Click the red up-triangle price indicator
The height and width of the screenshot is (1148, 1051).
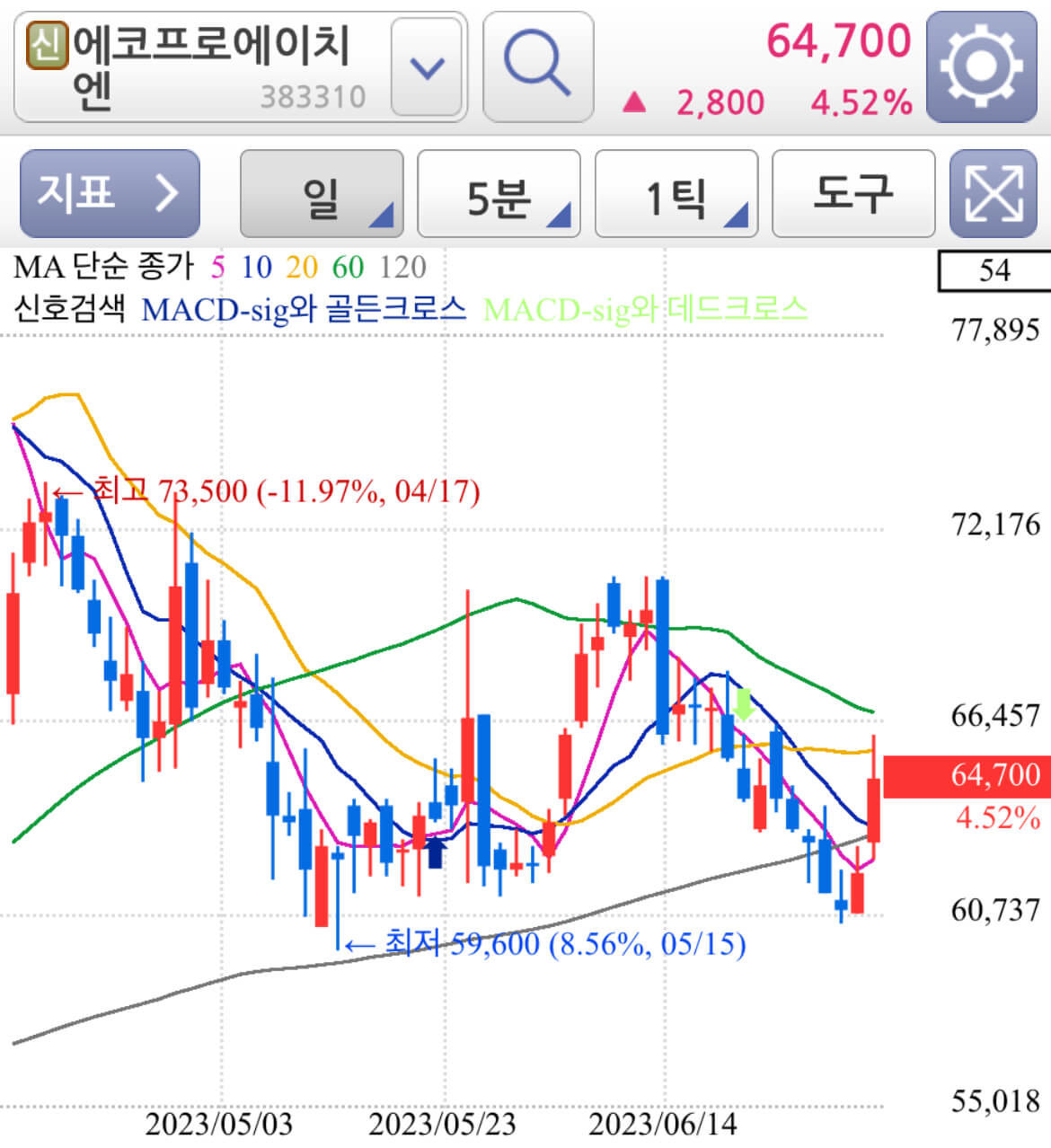pyautogui.click(x=634, y=102)
